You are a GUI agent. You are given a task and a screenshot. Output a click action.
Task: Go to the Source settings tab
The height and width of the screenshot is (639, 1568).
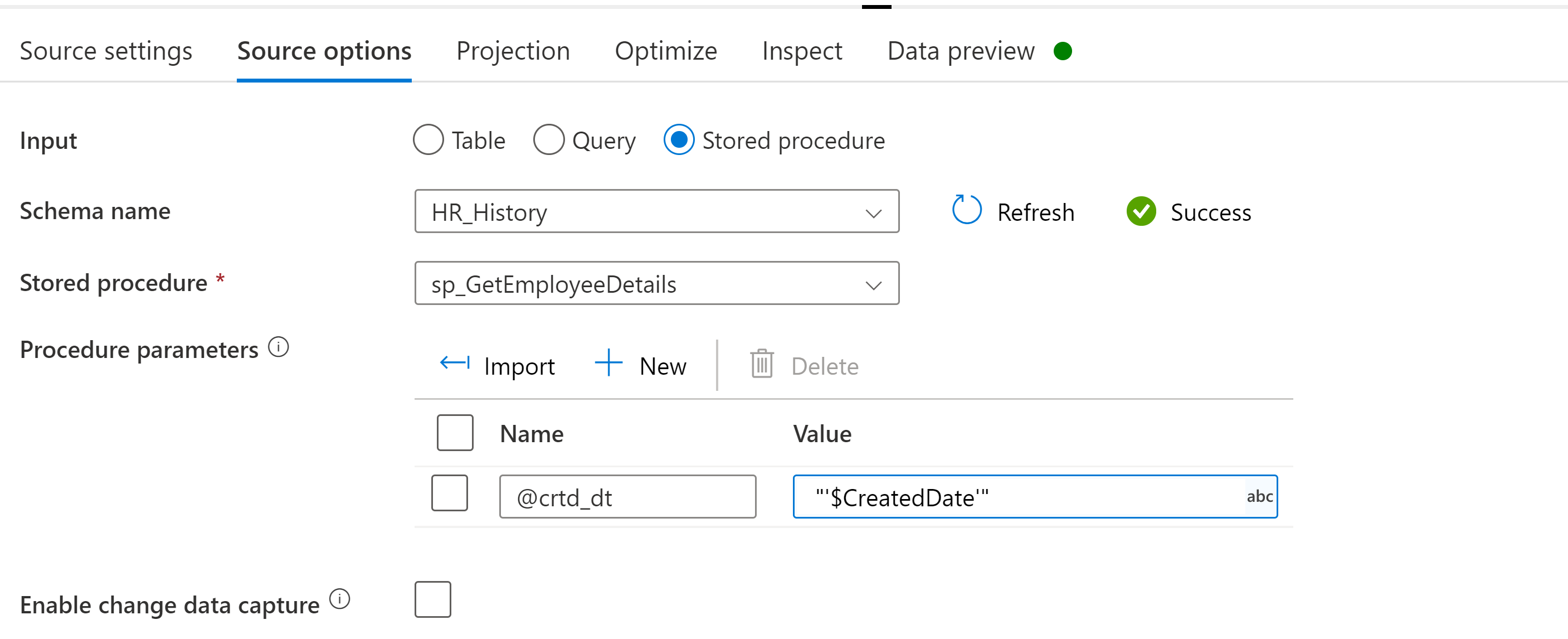tap(106, 51)
